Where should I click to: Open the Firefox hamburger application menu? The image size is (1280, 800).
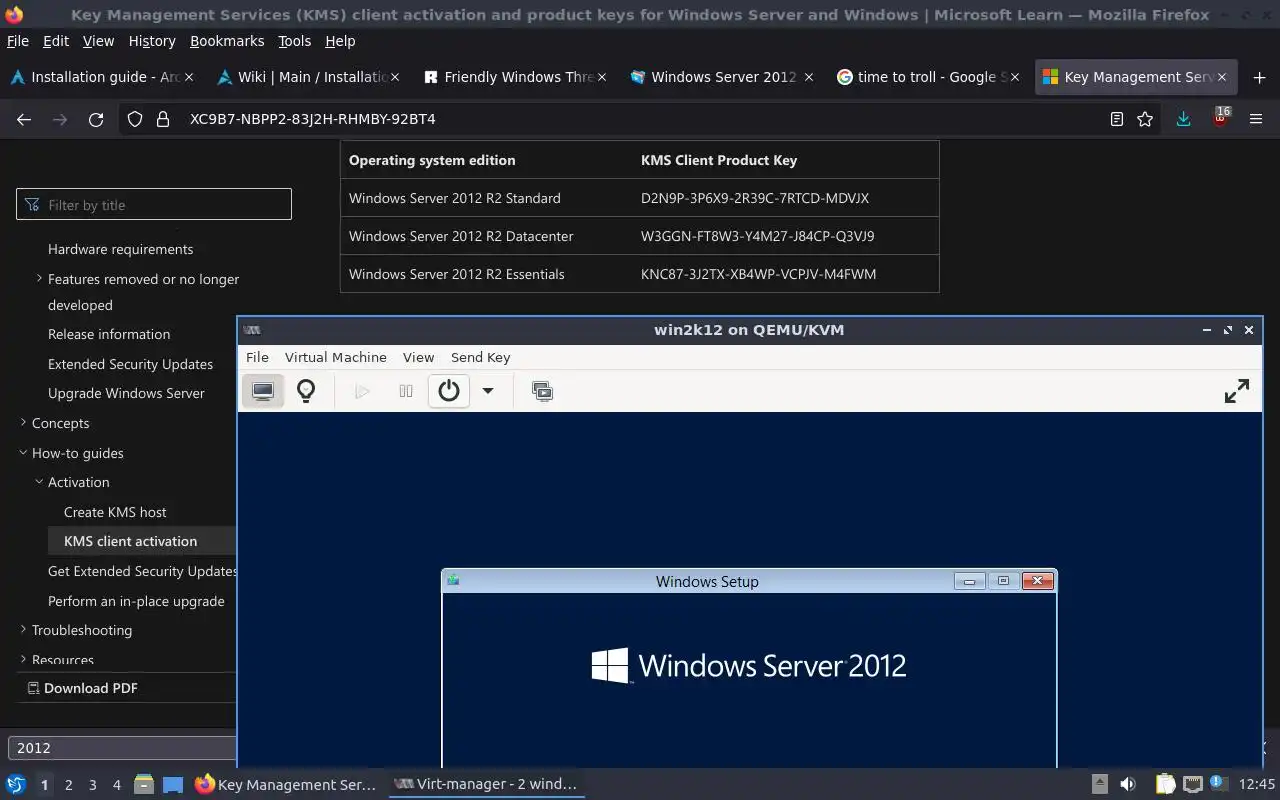[x=1256, y=119]
